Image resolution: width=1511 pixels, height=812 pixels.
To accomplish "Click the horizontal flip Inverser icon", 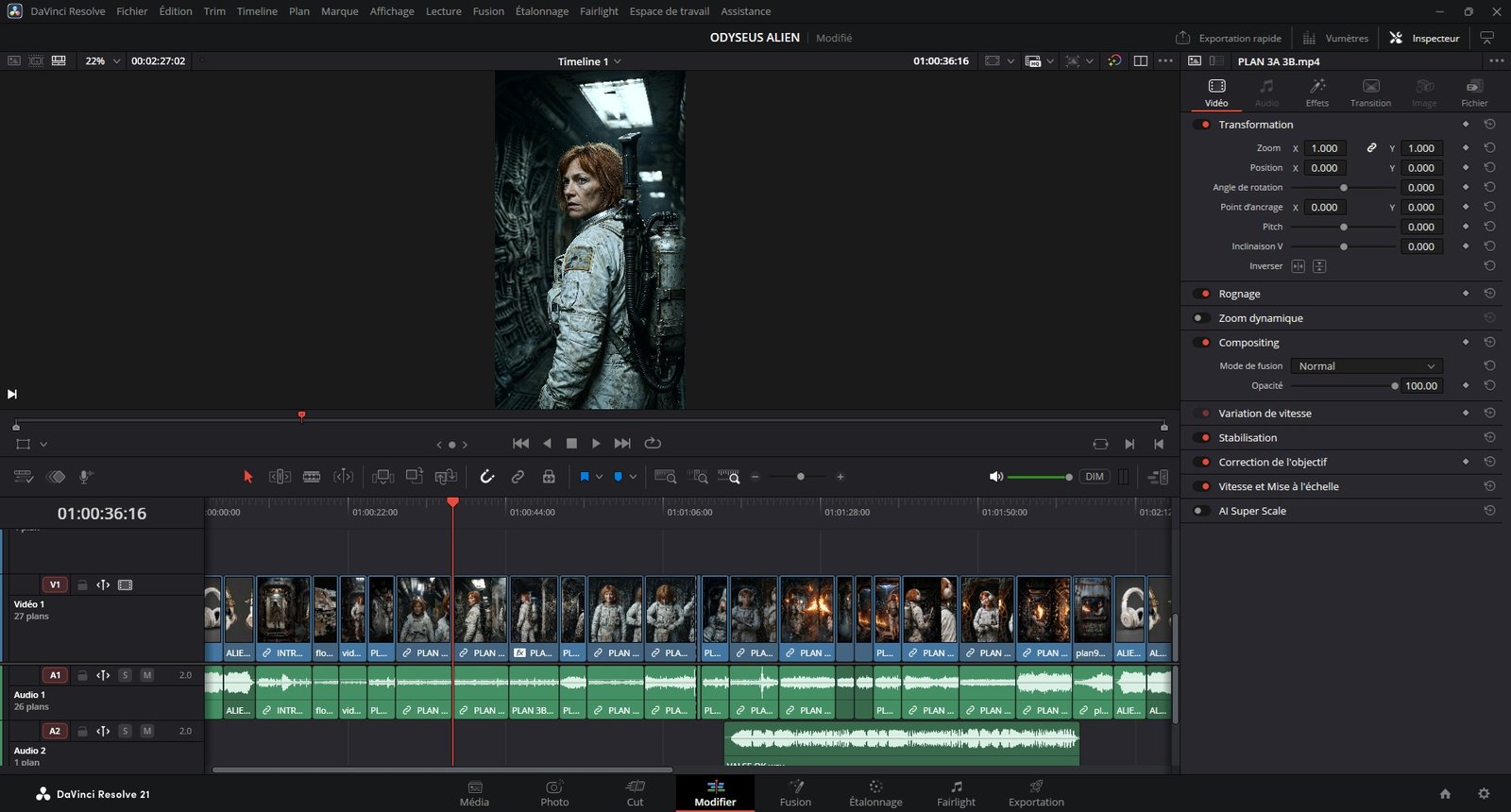I will coord(1299,266).
